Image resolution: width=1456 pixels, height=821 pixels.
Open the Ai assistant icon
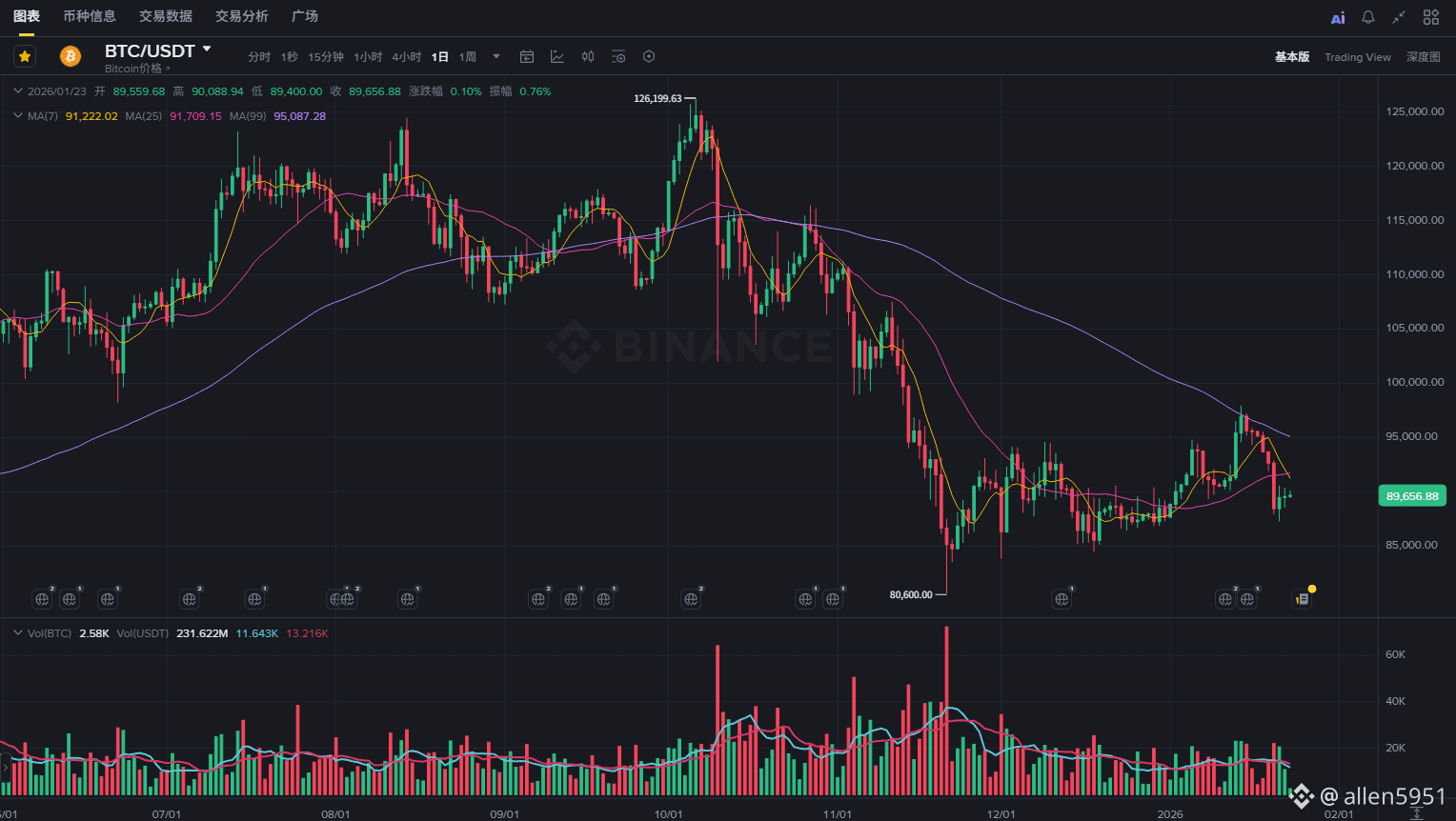1338,17
